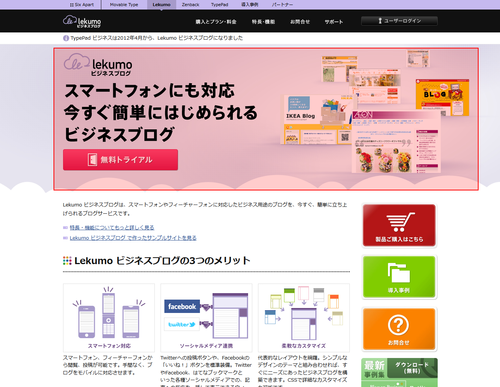
Task: Open the Six Apart link in top bar
Action: (82, 5)
